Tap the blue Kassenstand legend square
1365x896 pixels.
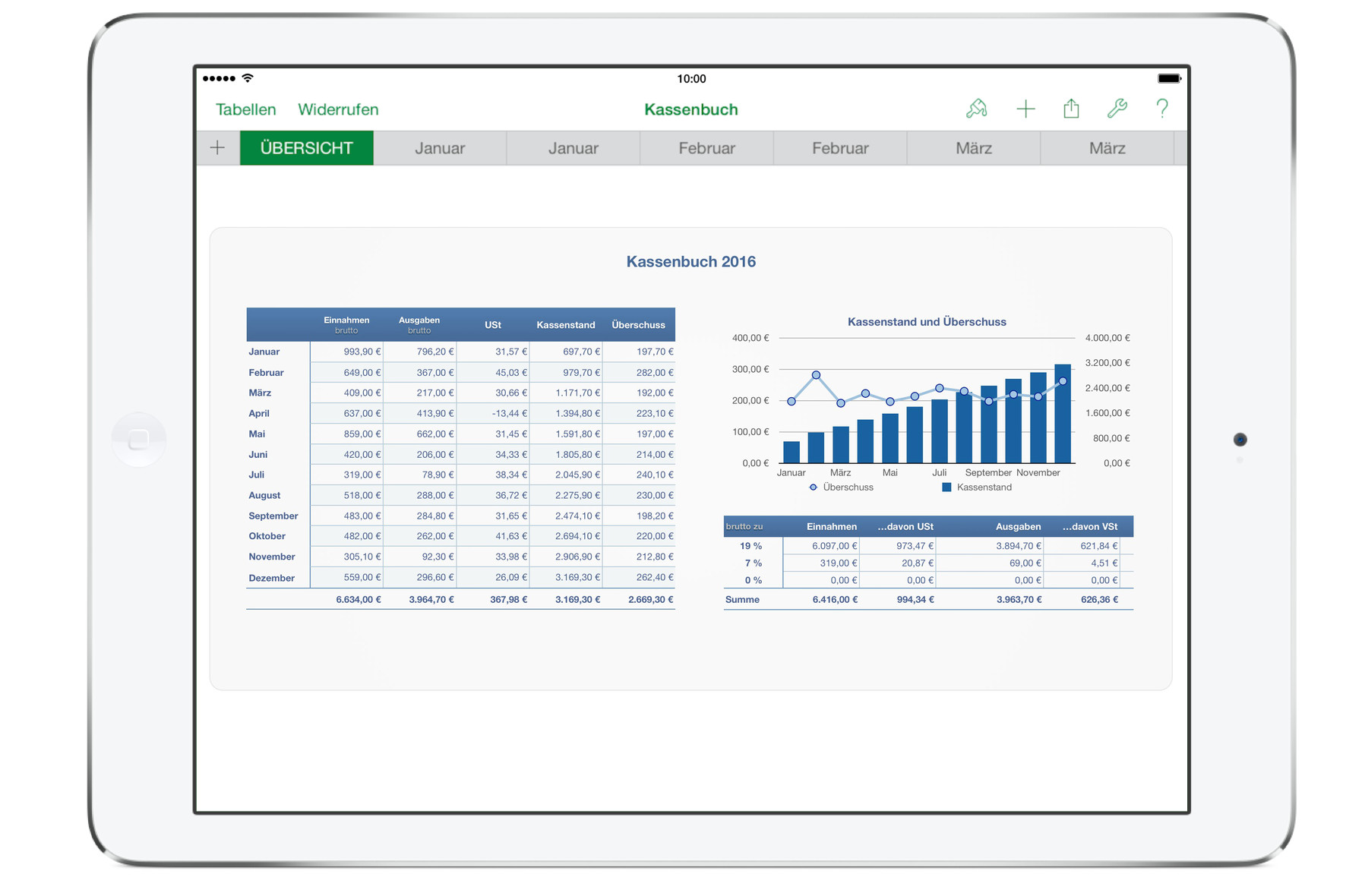[946, 487]
